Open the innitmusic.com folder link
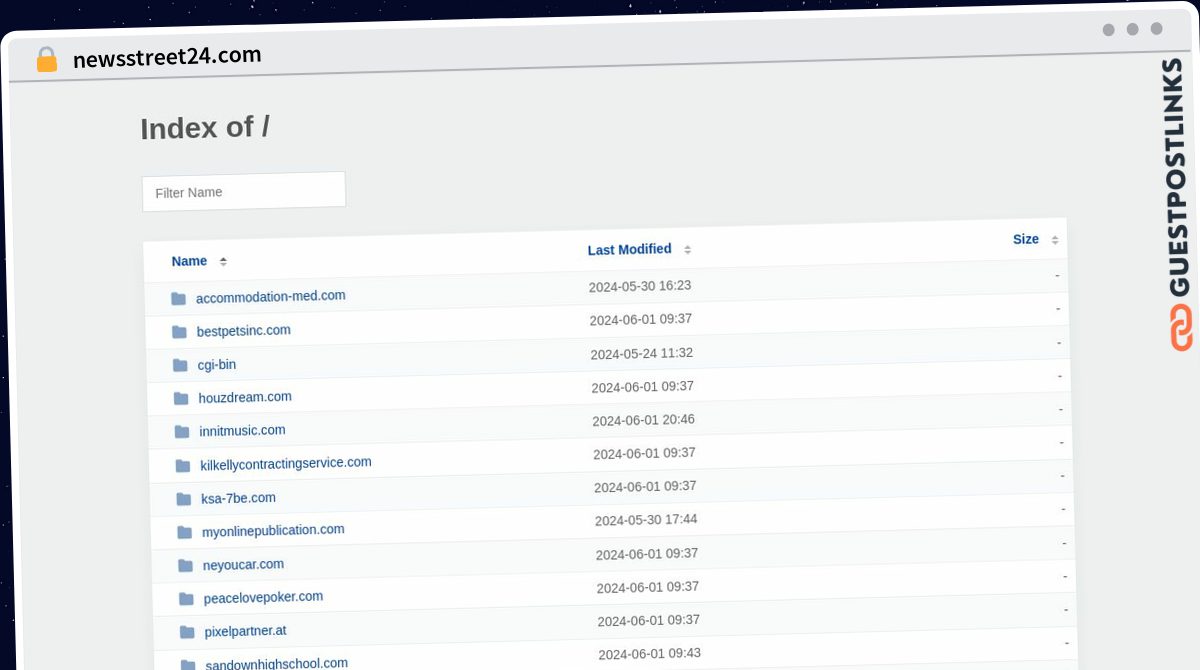 click(242, 430)
